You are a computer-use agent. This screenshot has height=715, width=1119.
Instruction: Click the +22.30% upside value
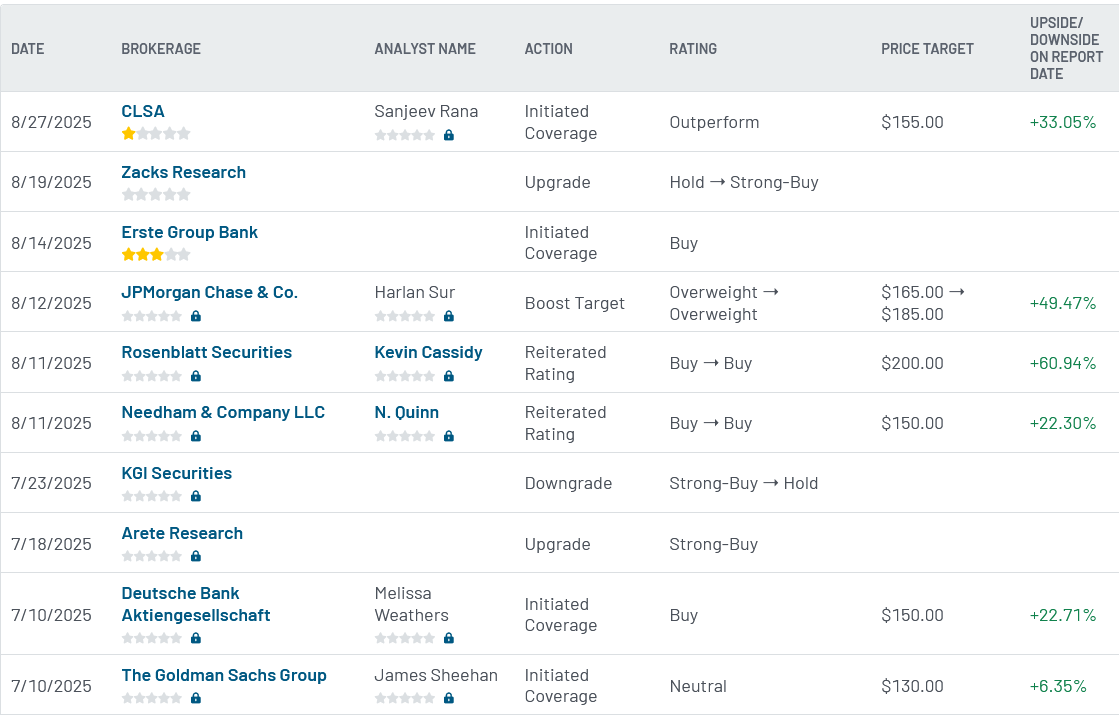point(1063,423)
